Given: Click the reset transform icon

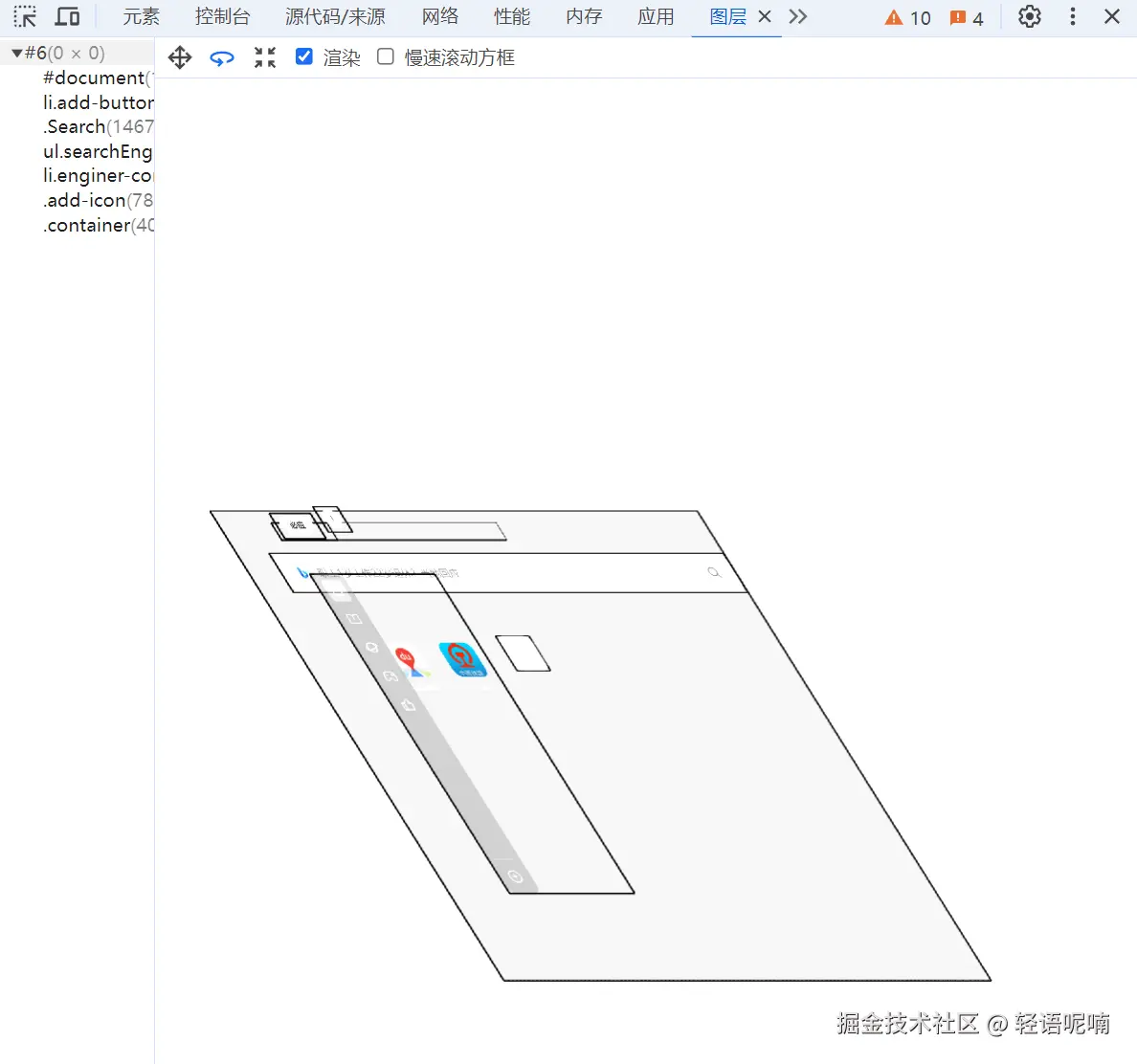Looking at the screenshot, I should pyautogui.click(x=265, y=57).
